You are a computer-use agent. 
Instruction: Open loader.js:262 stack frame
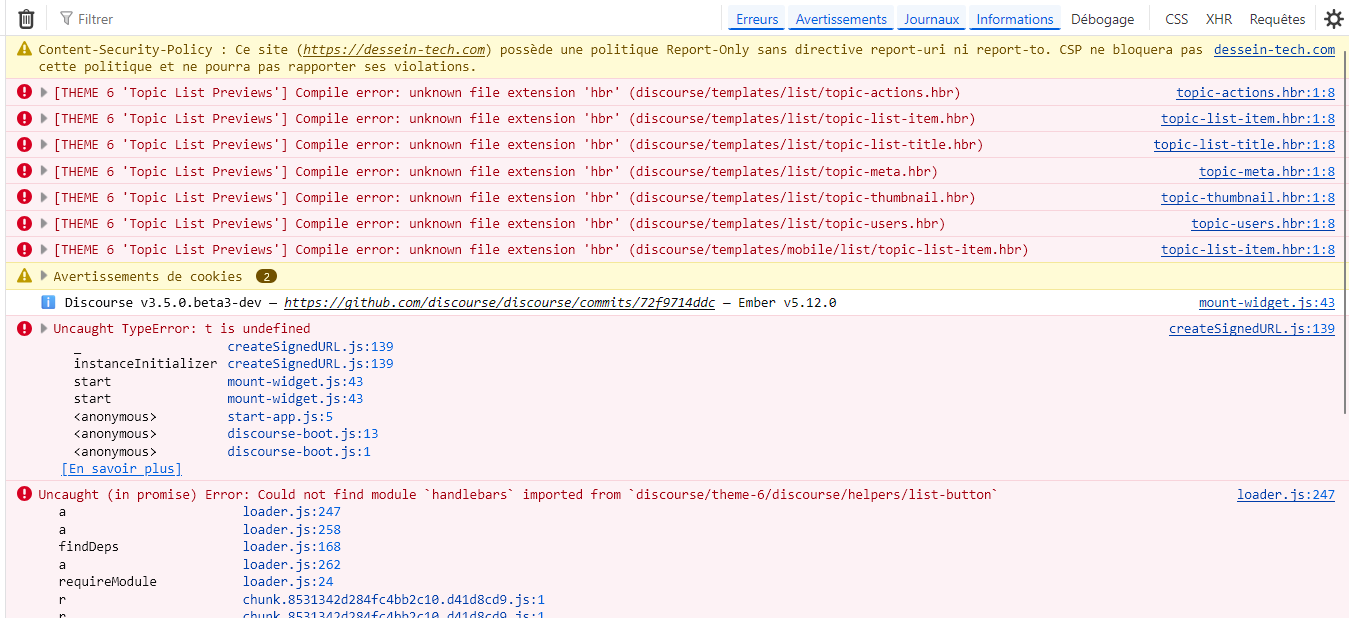[292, 564]
